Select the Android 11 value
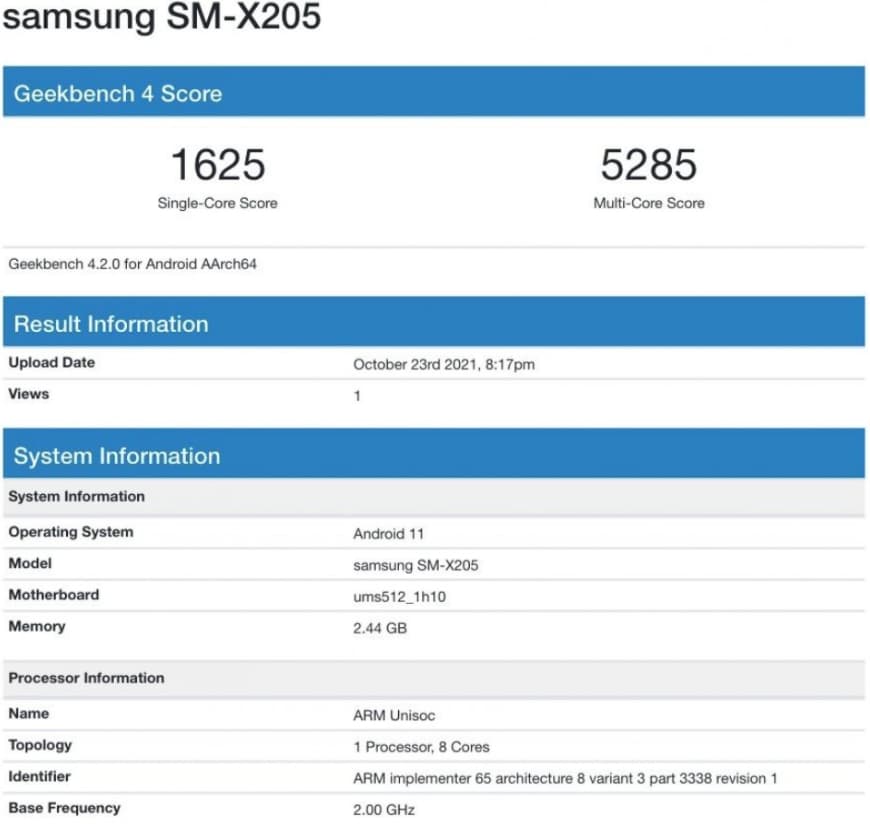This screenshot has width=870, height=824. pos(388,534)
